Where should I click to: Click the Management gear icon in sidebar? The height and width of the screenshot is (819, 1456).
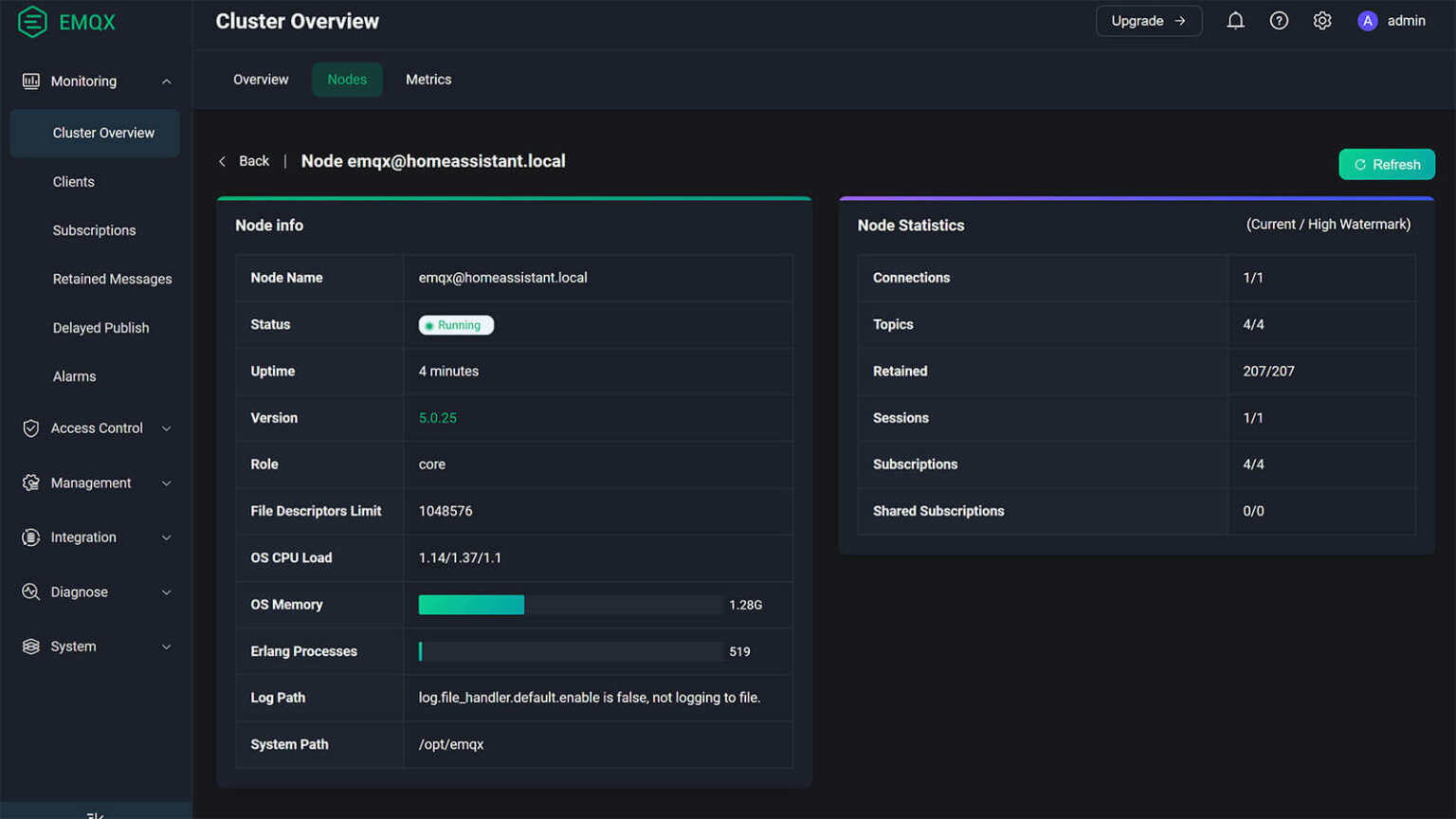[x=31, y=482]
